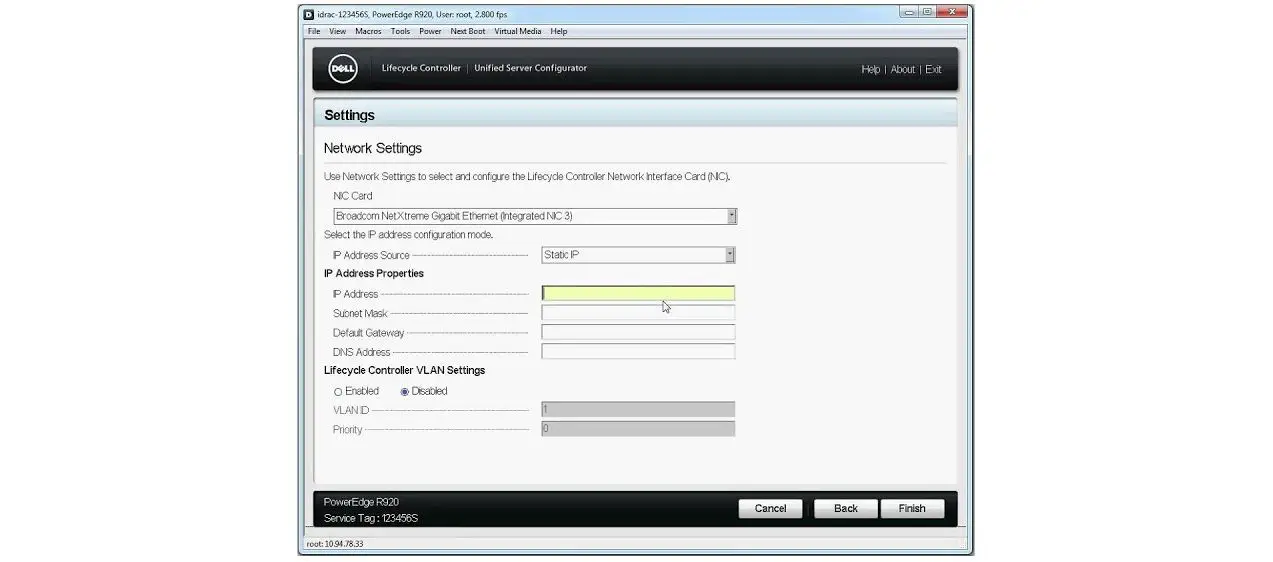Open the Help menu in menu bar
Viewport: 1273px width, 562px height.
pos(559,31)
